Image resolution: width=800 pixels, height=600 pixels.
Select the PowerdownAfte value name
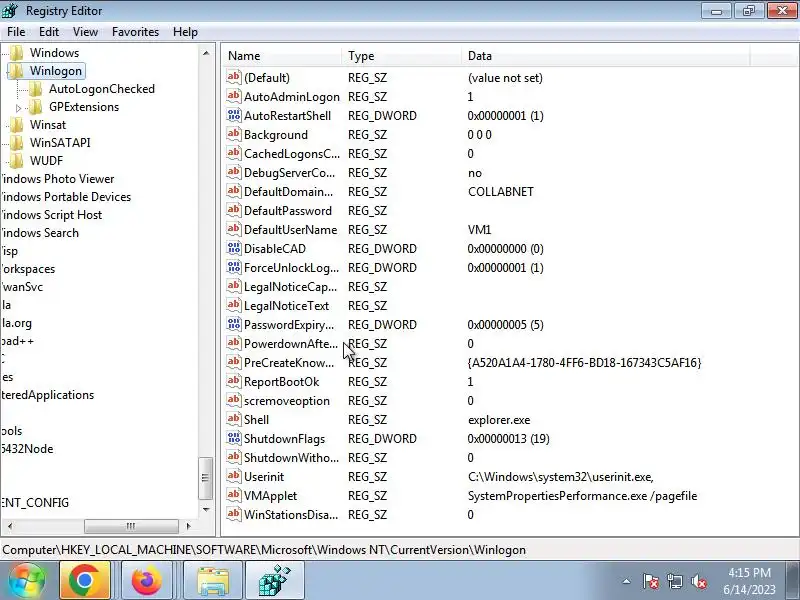click(290, 343)
